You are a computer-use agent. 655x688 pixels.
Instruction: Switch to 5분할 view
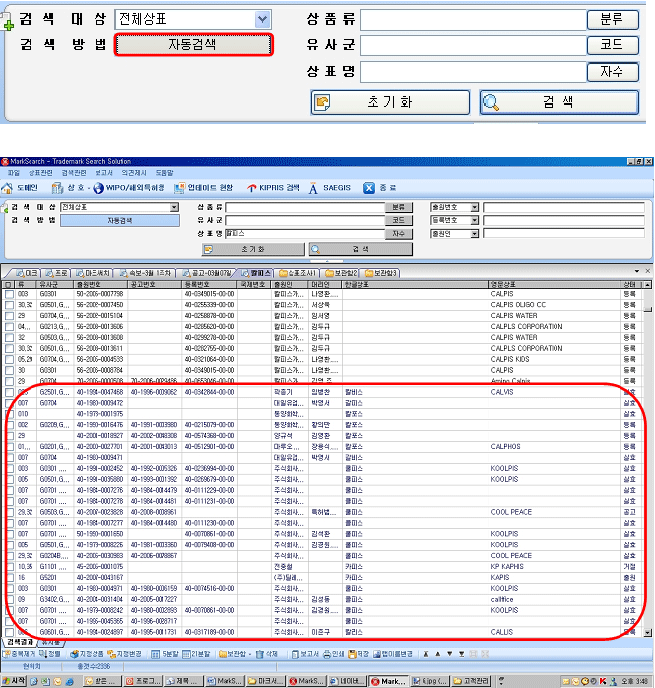tap(165, 654)
